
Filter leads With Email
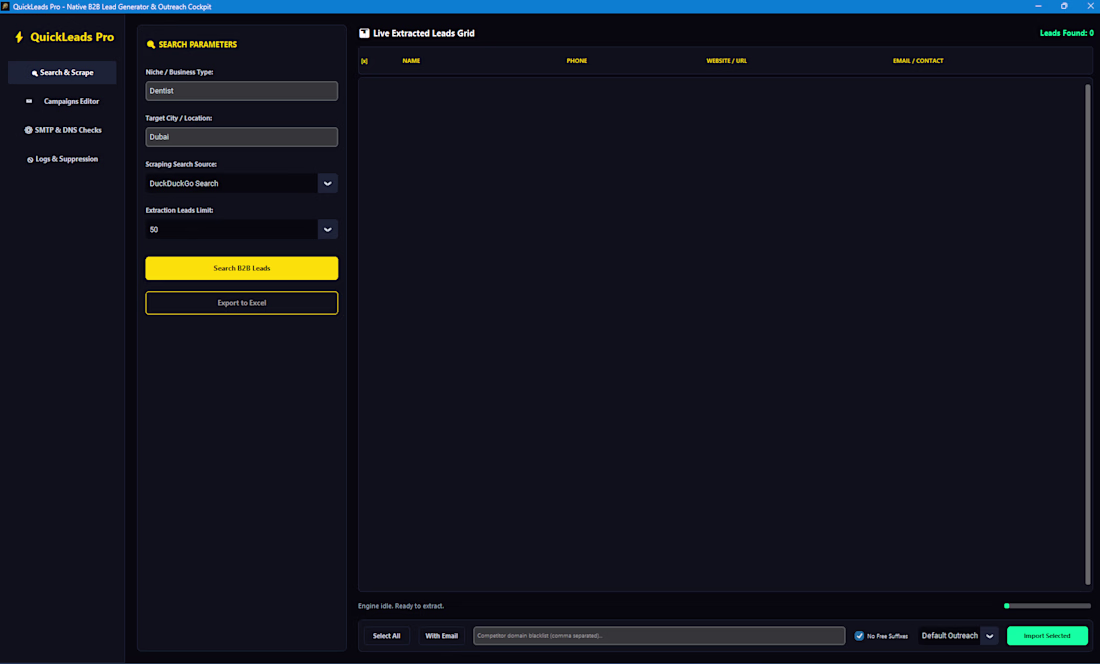441,636
